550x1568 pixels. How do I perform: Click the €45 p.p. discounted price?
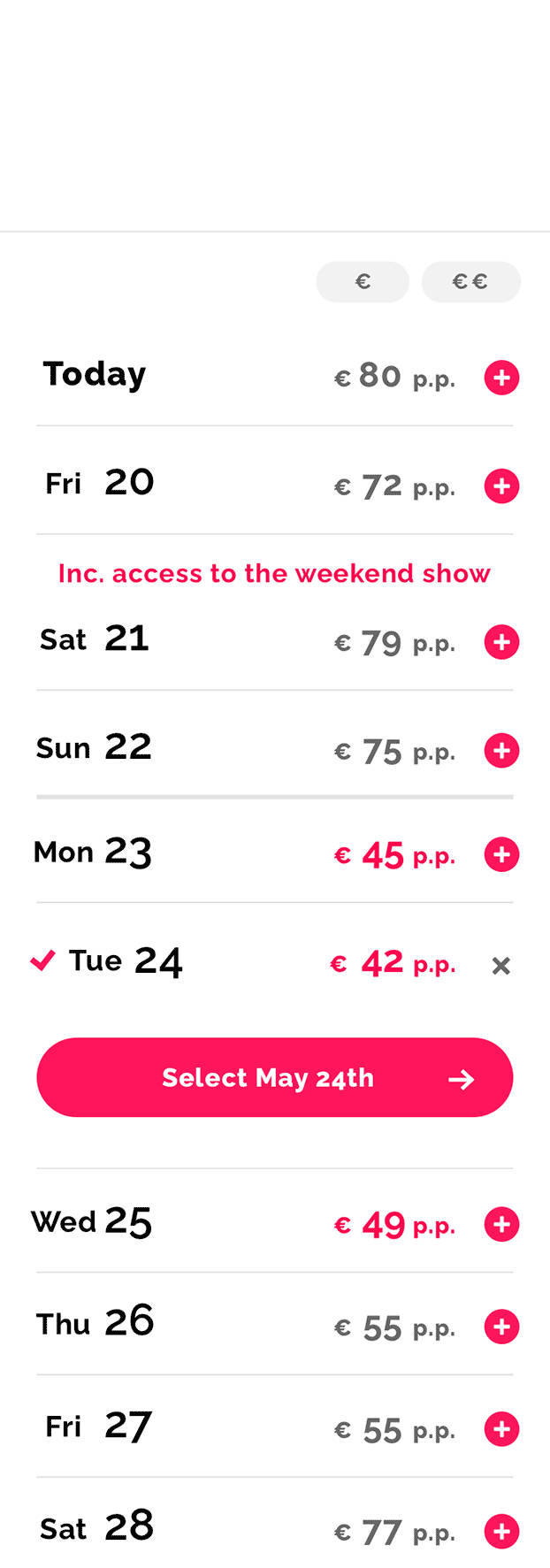coord(394,855)
